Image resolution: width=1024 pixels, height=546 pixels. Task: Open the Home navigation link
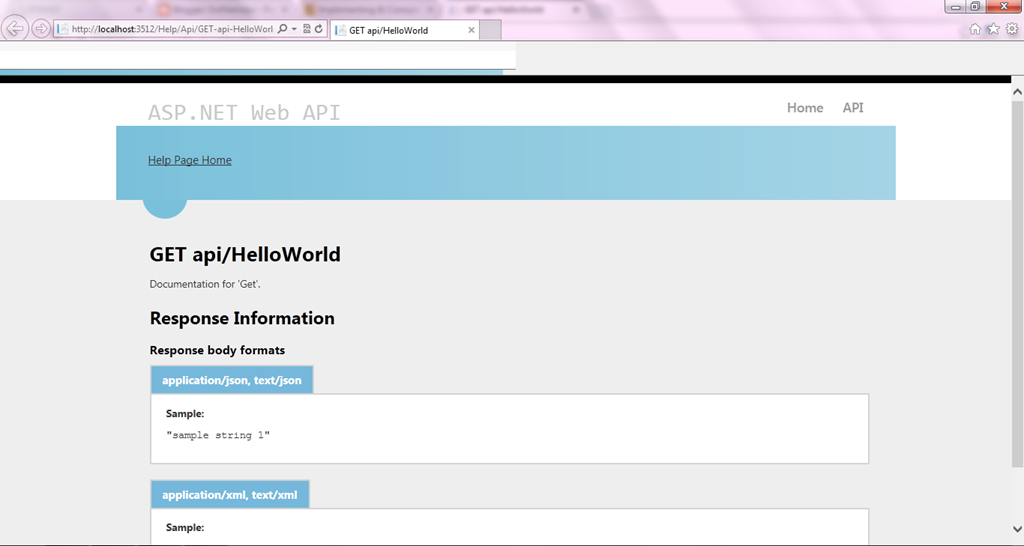point(805,108)
